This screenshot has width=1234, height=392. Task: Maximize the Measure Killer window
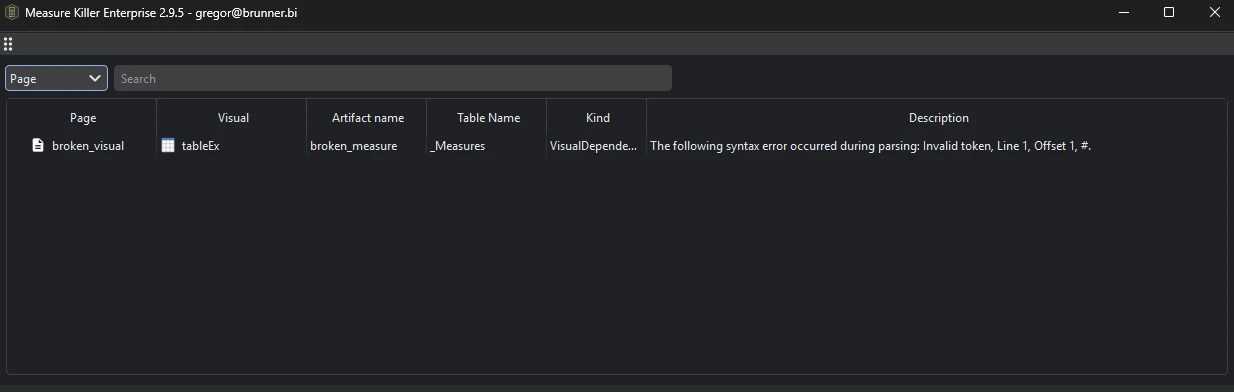(x=1169, y=13)
